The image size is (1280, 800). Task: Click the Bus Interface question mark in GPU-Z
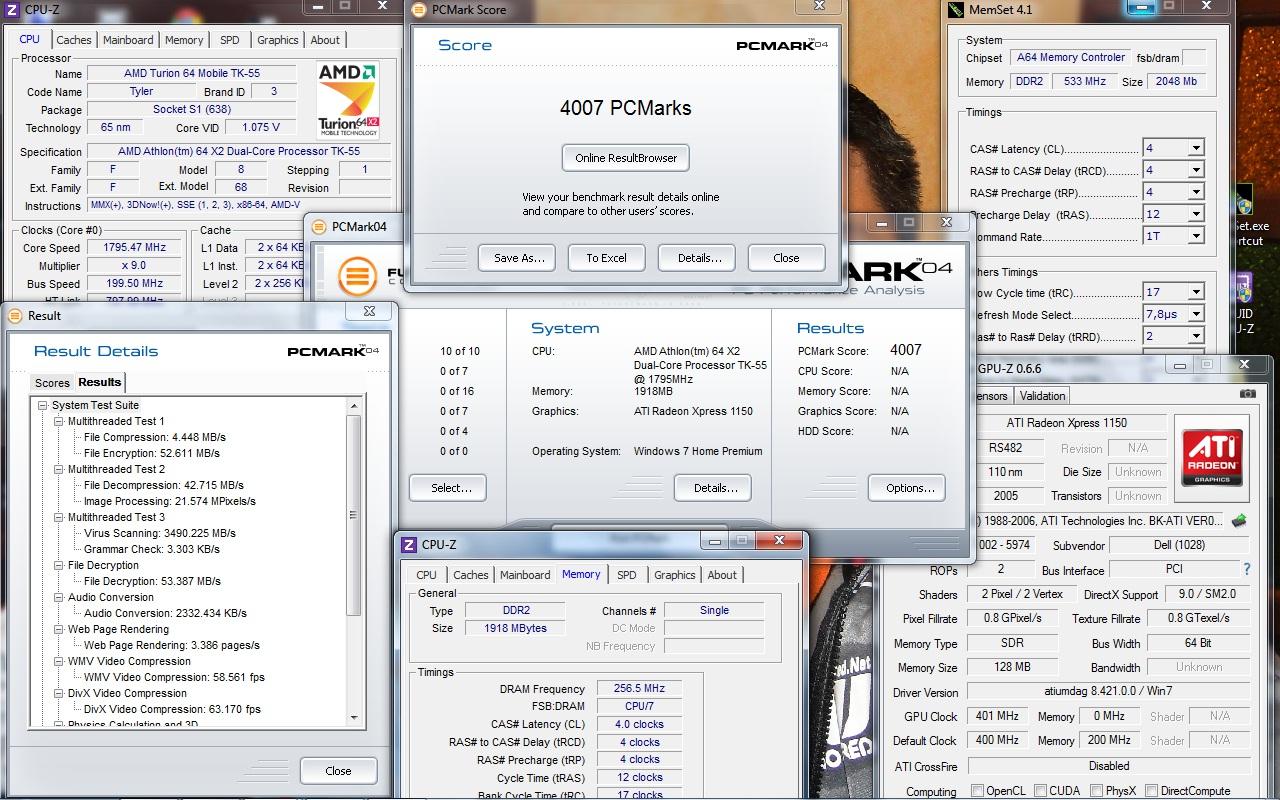tap(1247, 569)
